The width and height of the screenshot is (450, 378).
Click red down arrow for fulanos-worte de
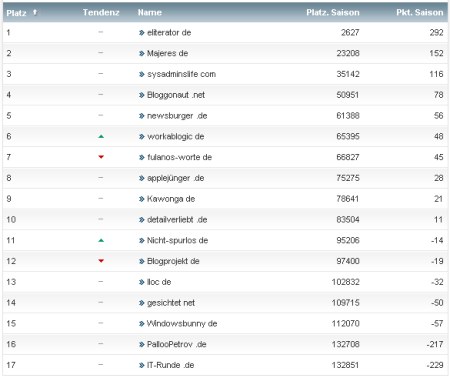click(101, 157)
